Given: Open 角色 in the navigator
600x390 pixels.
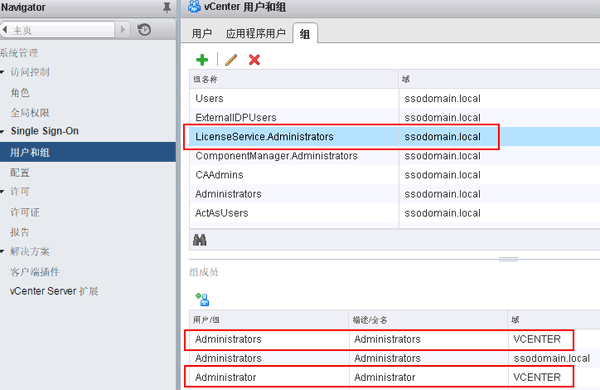Looking at the screenshot, I should [20, 93].
